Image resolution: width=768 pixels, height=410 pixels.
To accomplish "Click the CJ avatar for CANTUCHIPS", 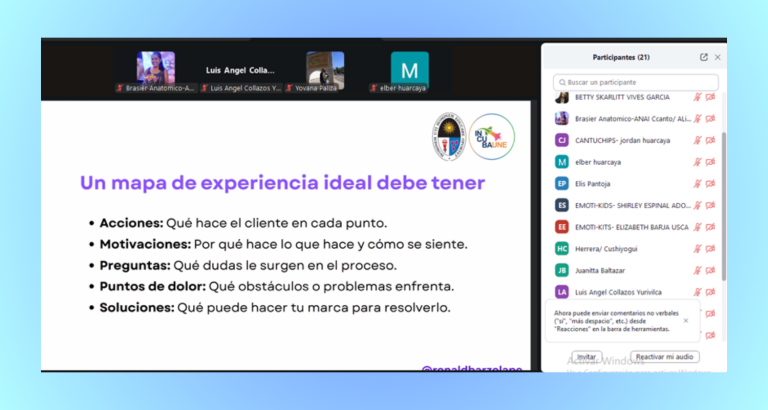I will (562, 140).
